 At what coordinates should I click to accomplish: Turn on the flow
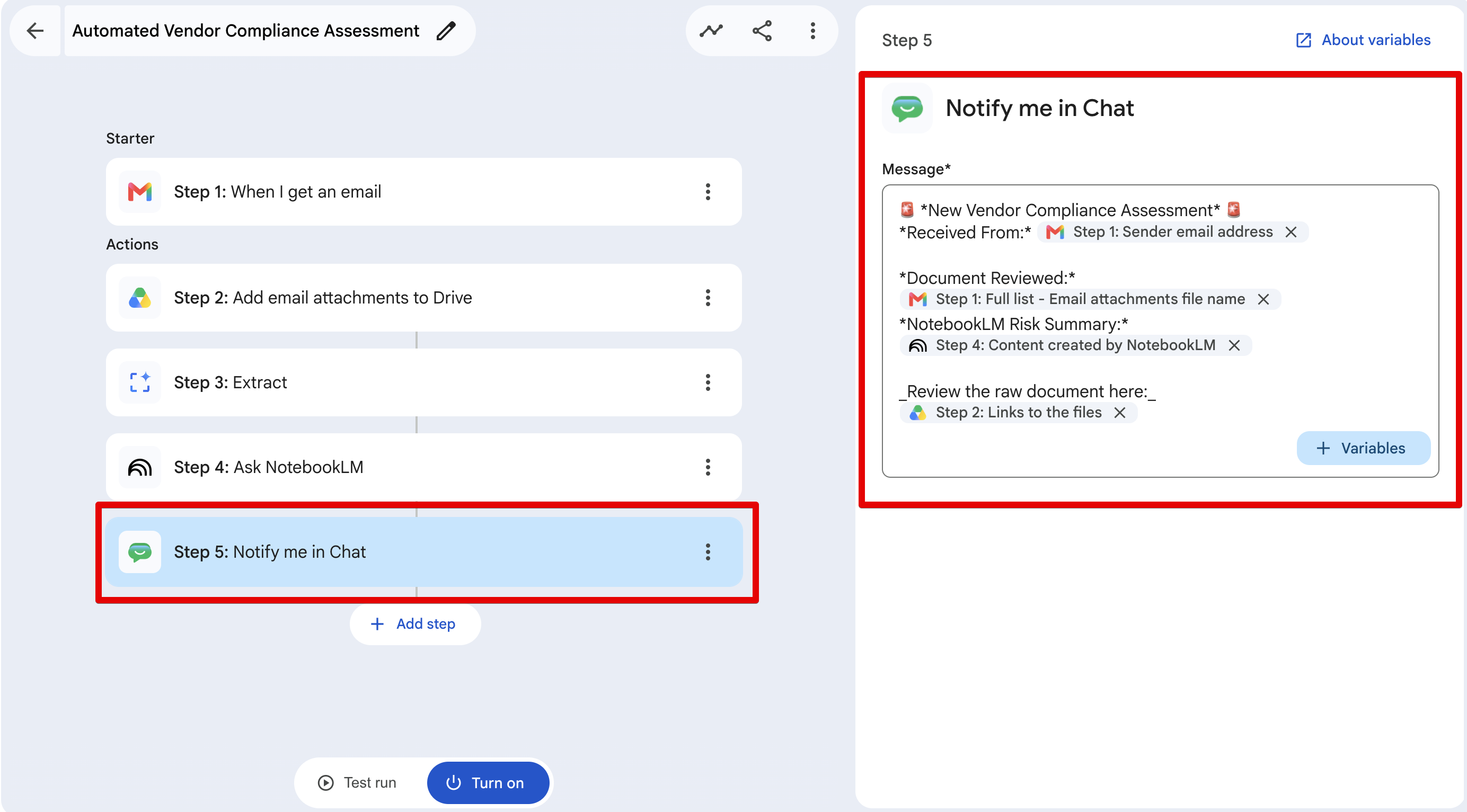click(488, 783)
